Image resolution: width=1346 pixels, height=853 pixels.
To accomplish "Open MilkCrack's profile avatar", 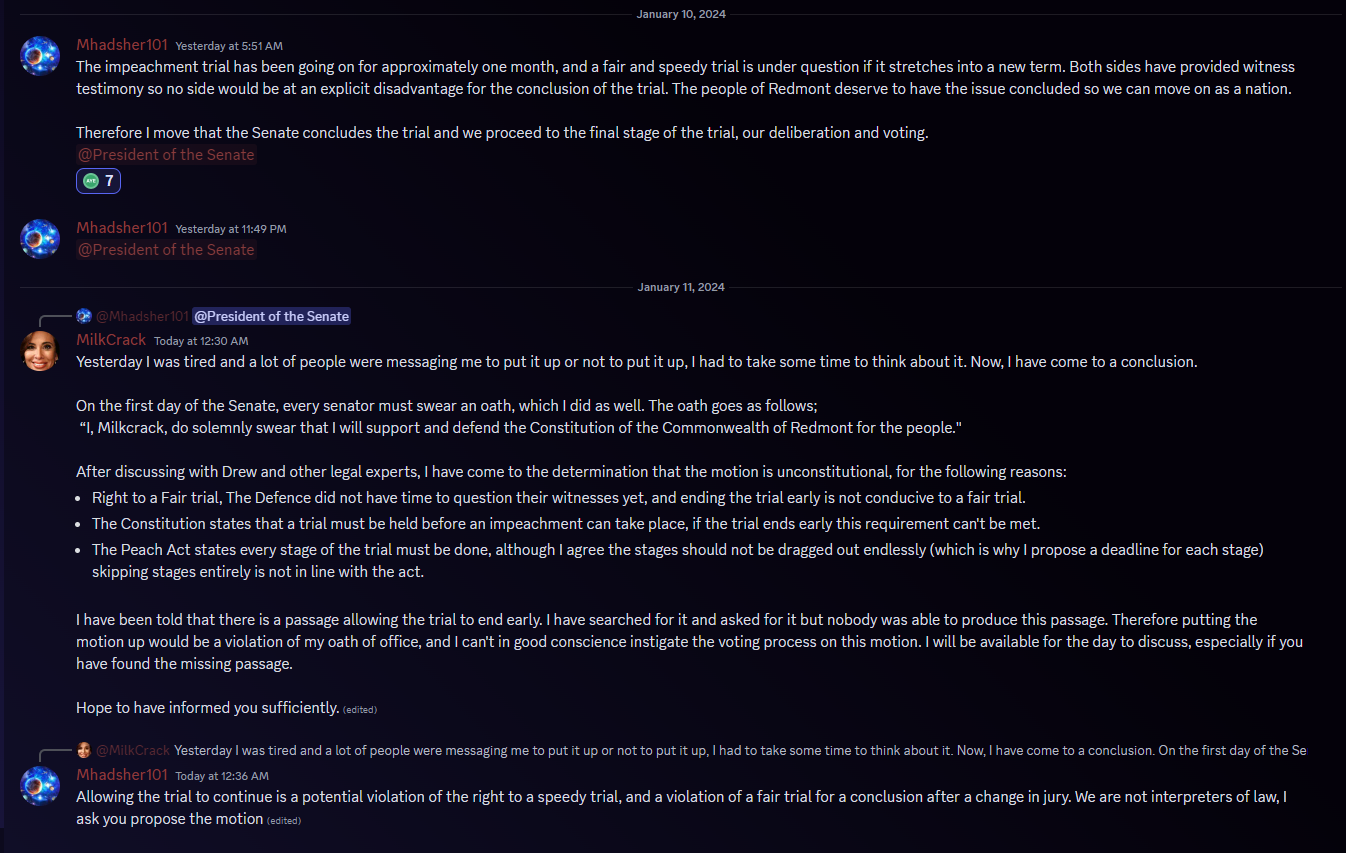I will click(x=40, y=351).
